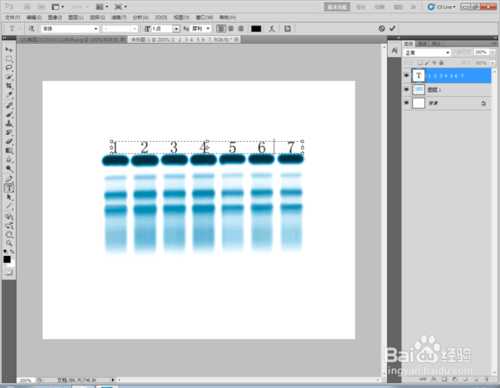The height and width of the screenshot is (388, 500).
Task: Click the layer opacity field
Action: (481, 52)
